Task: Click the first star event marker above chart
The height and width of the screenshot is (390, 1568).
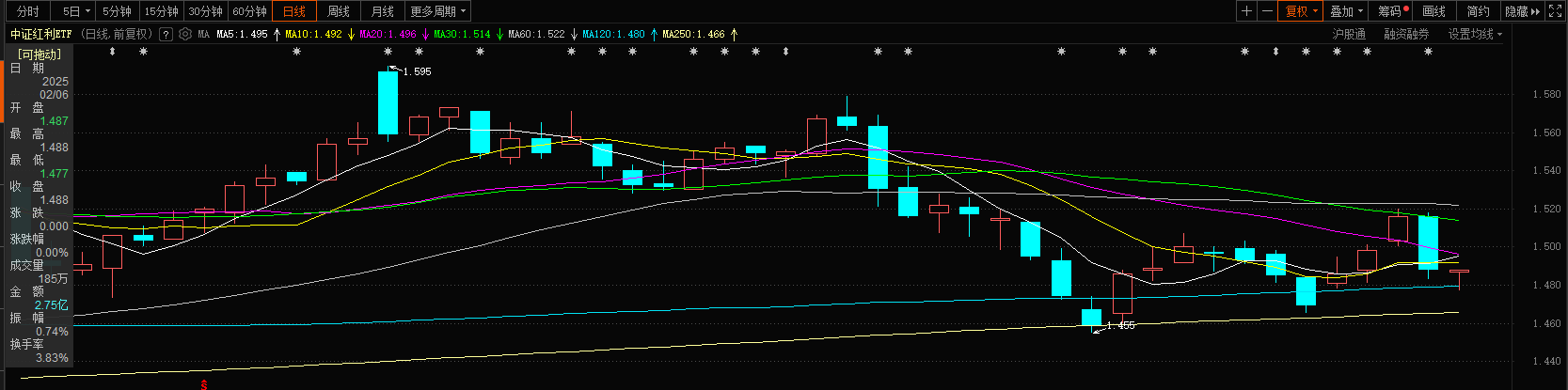Action: (x=144, y=52)
